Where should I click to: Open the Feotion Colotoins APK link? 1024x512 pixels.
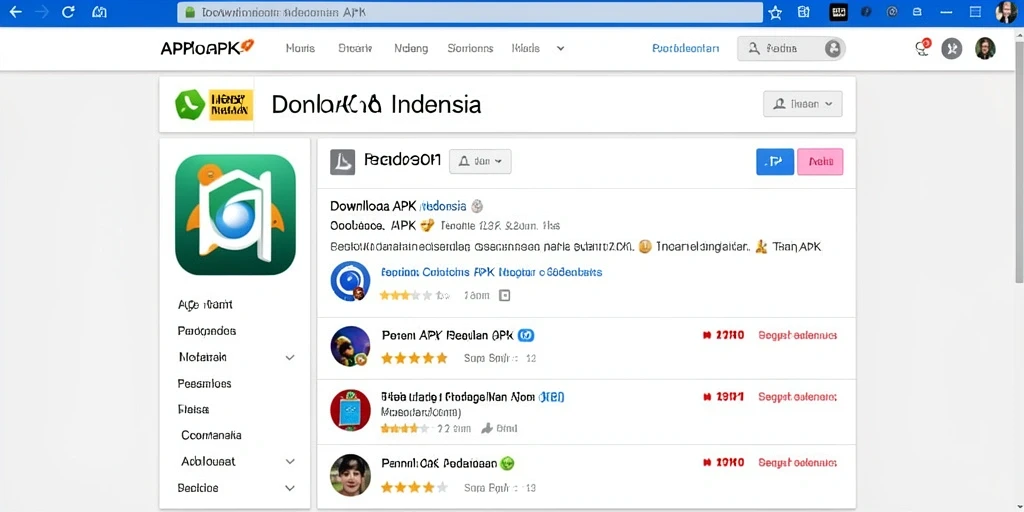[x=491, y=272]
